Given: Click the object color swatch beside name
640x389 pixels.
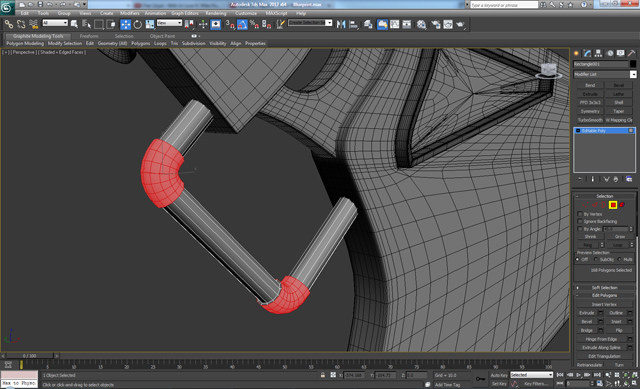Looking at the screenshot, I should point(633,64).
